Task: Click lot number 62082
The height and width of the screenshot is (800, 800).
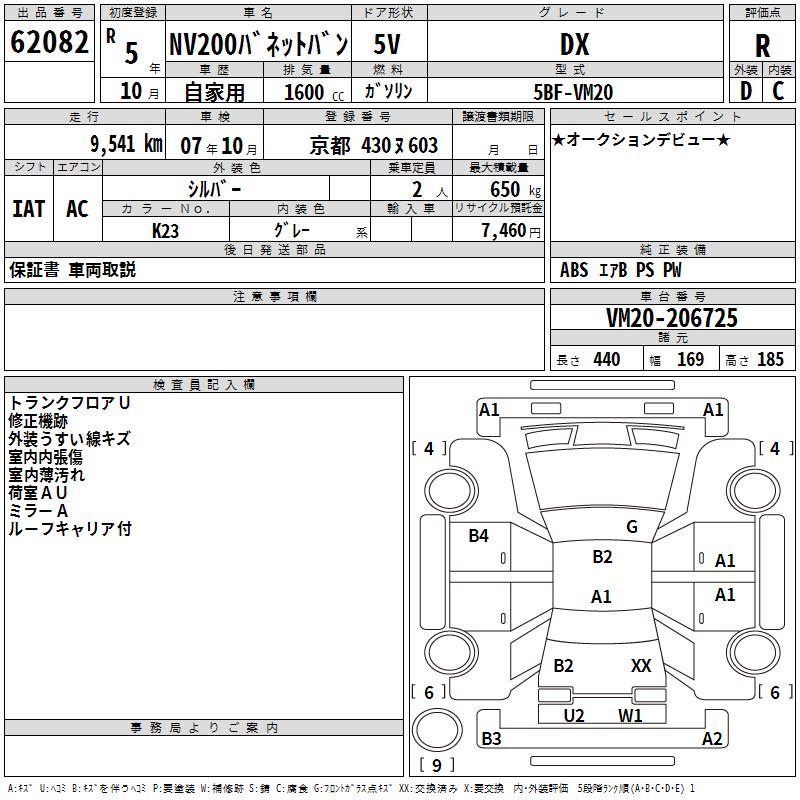Action: 49,42
